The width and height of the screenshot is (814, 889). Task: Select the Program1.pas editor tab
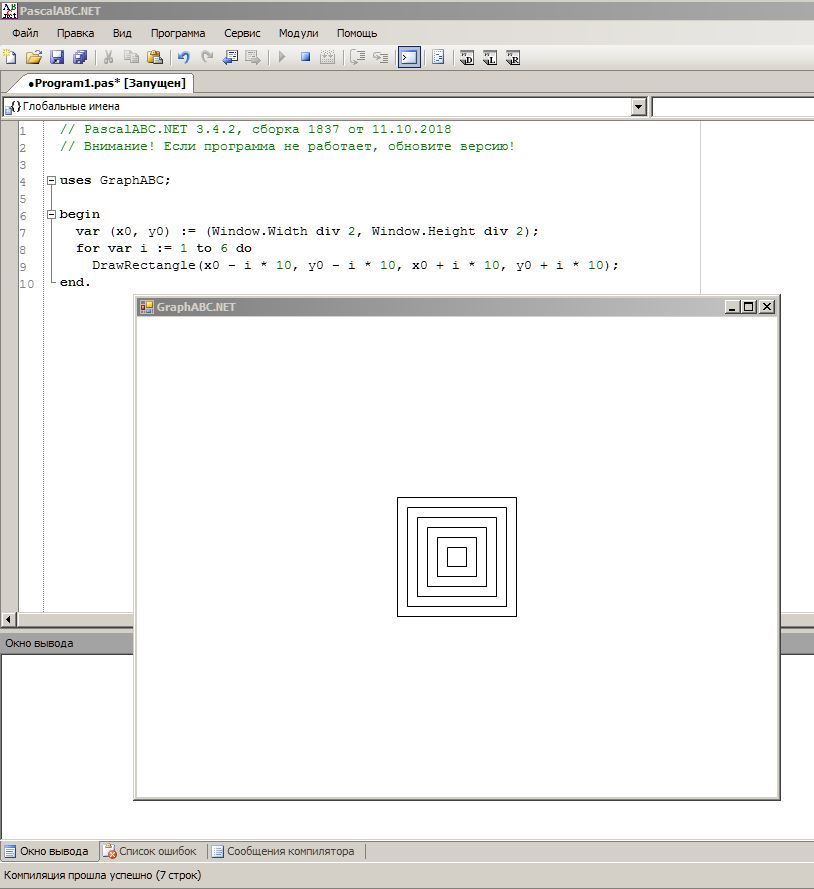106,83
